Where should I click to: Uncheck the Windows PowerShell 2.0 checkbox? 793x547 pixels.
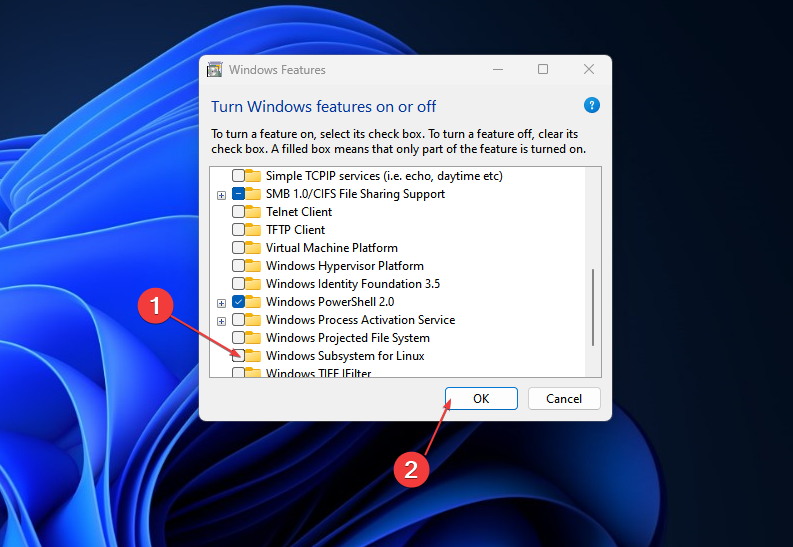pyautogui.click(x=238, y=302)
